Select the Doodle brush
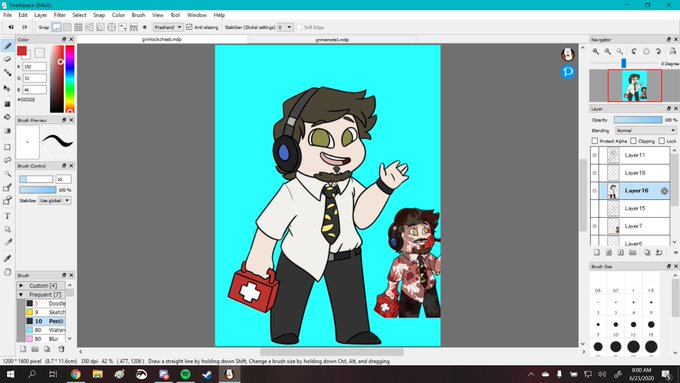Image resolution: width=680 pixels, height=383 pixels. click(46, 303)
